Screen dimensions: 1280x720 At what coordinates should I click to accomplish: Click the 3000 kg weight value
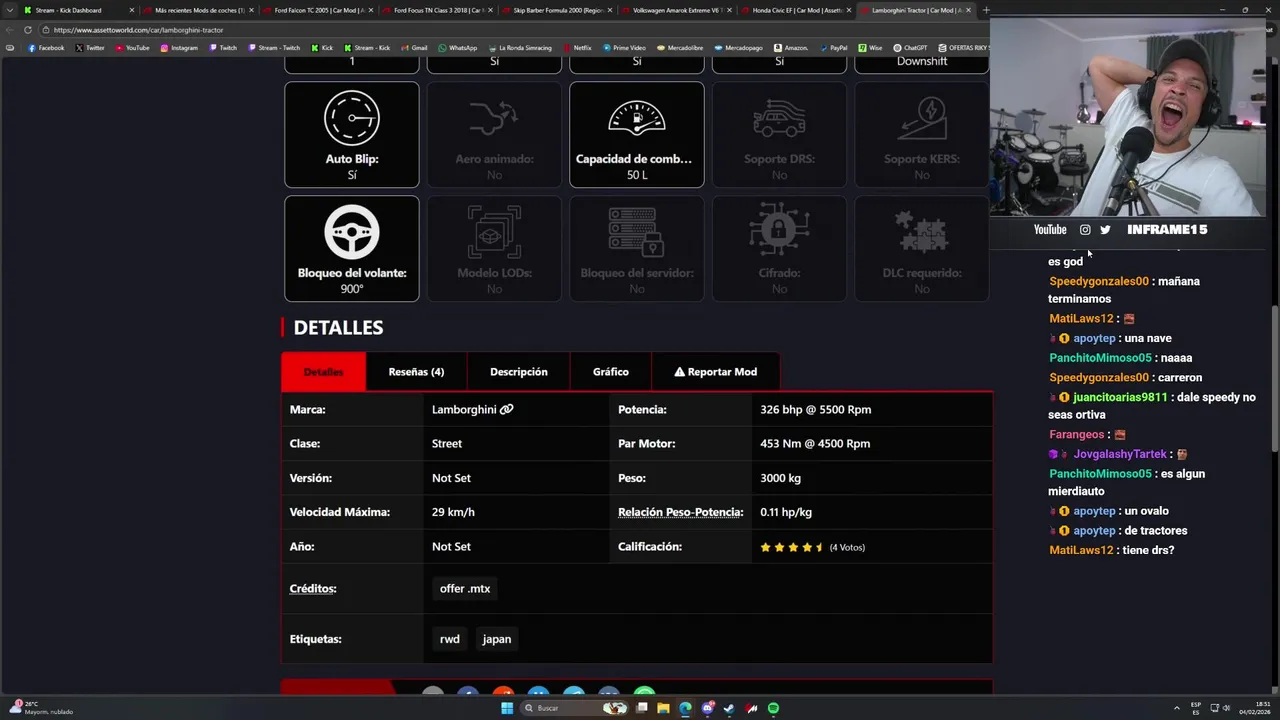tap(780, 478)
